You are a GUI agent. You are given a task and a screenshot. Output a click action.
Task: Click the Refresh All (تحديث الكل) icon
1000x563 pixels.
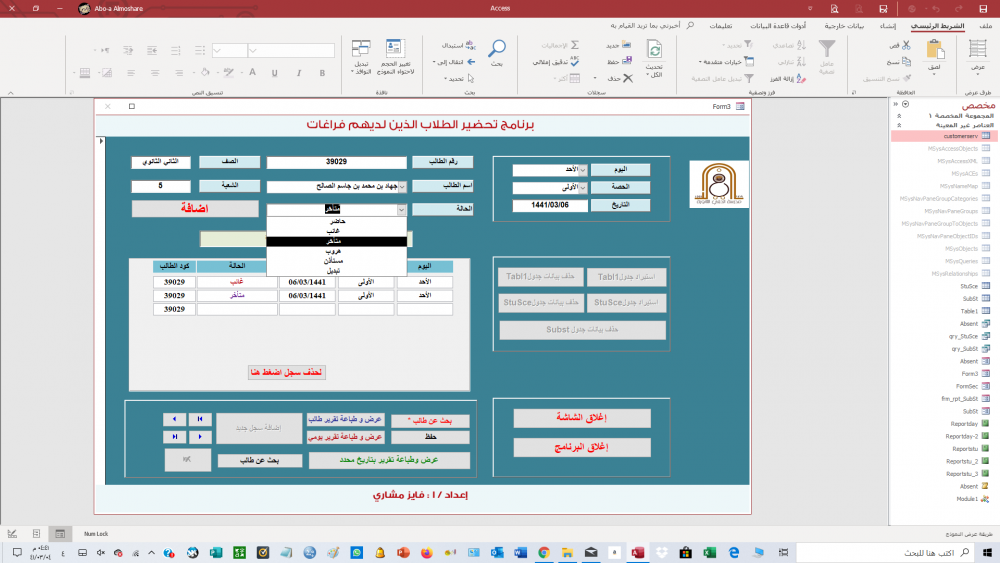click(654, 50)
